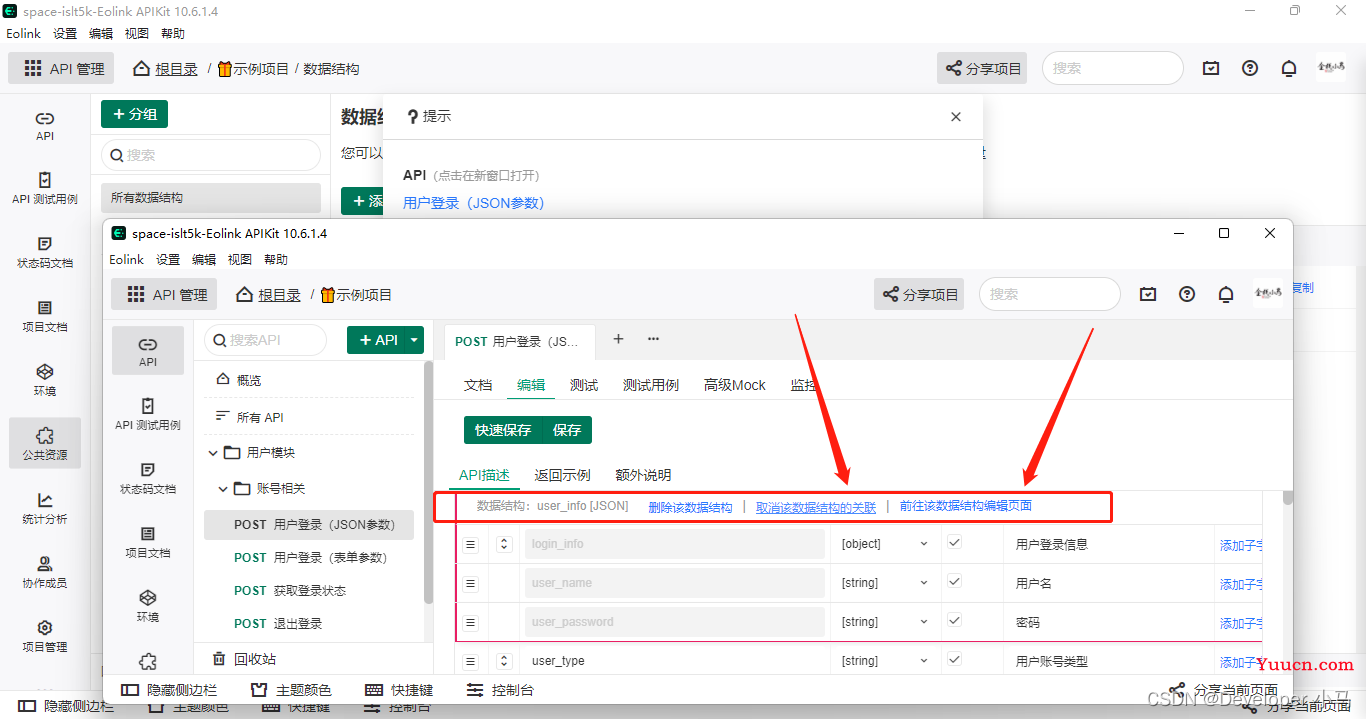Select 公共资源 in back window sidebar
The height and width of the screenshot is (719, 1366).
pyautogui.click(x=45, y=444)
